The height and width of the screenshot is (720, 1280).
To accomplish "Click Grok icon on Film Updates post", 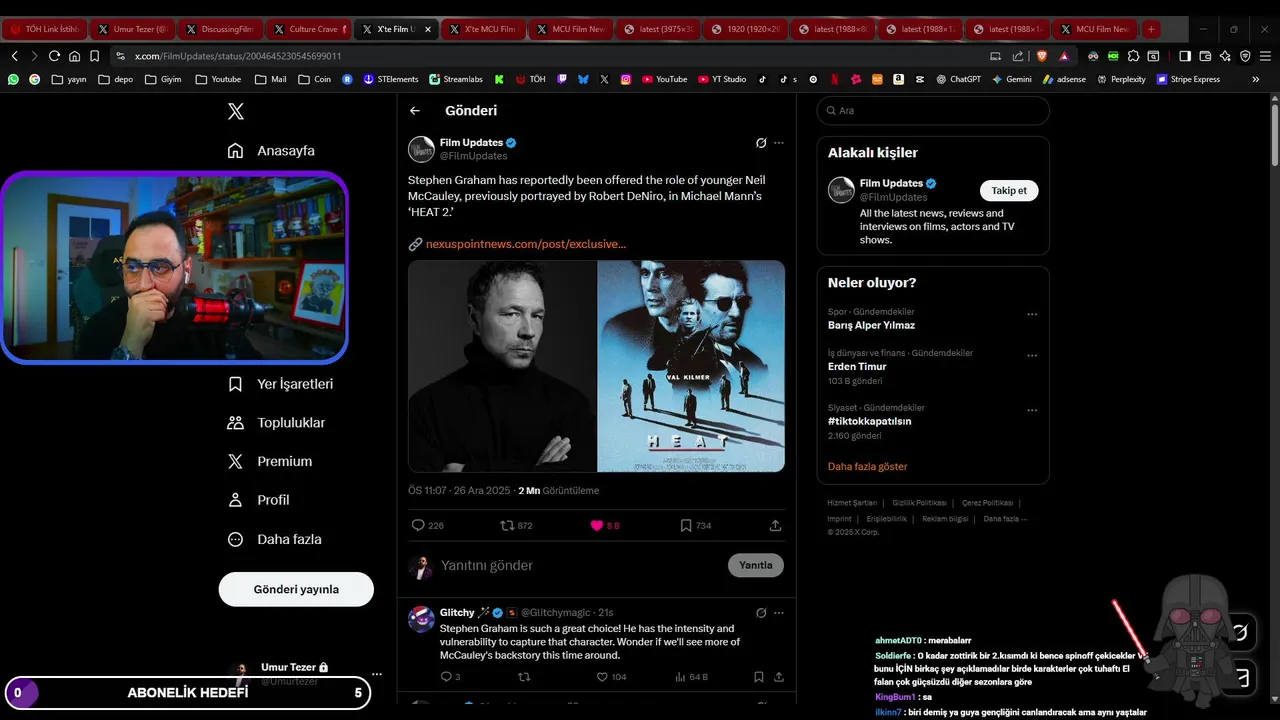I will (761, 143).
